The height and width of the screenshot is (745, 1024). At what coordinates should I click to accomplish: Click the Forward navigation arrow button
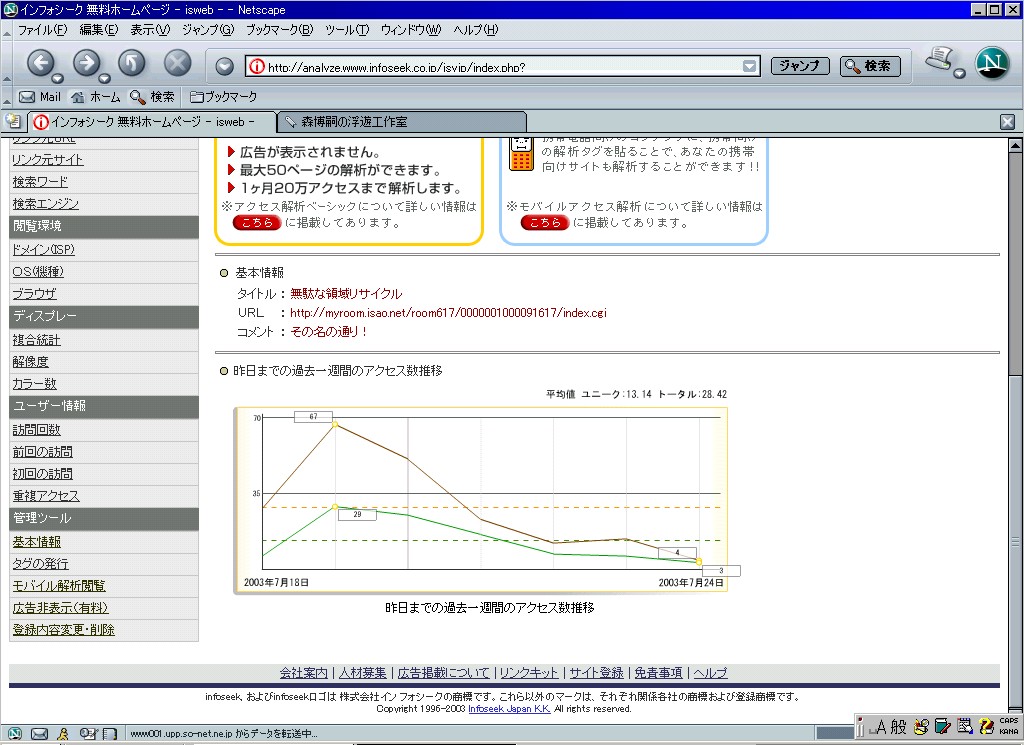pyautogui.click(x=86, y=64)
